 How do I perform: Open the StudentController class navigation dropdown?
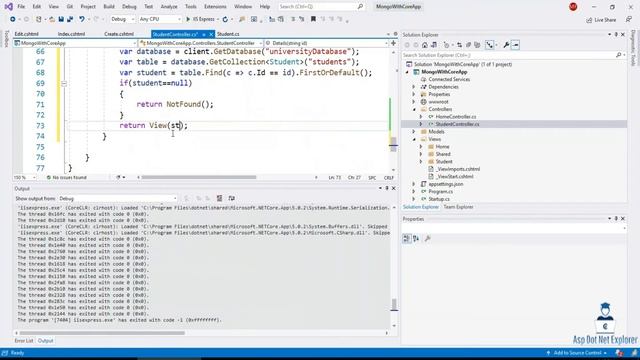[x=201, y=43]
